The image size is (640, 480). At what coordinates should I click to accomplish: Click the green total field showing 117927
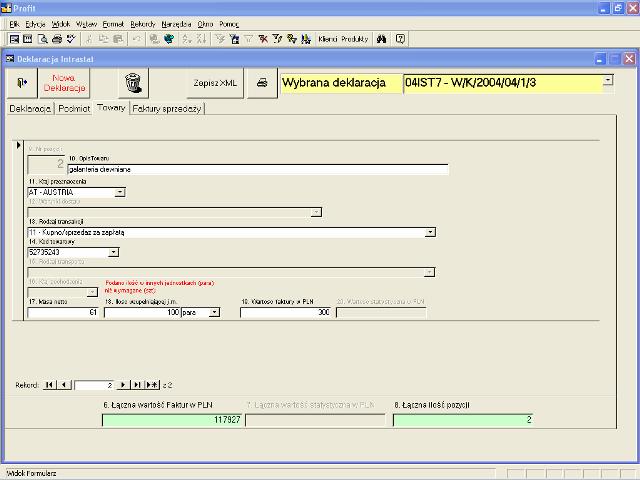pyautogui.click(x=172, y=420)
